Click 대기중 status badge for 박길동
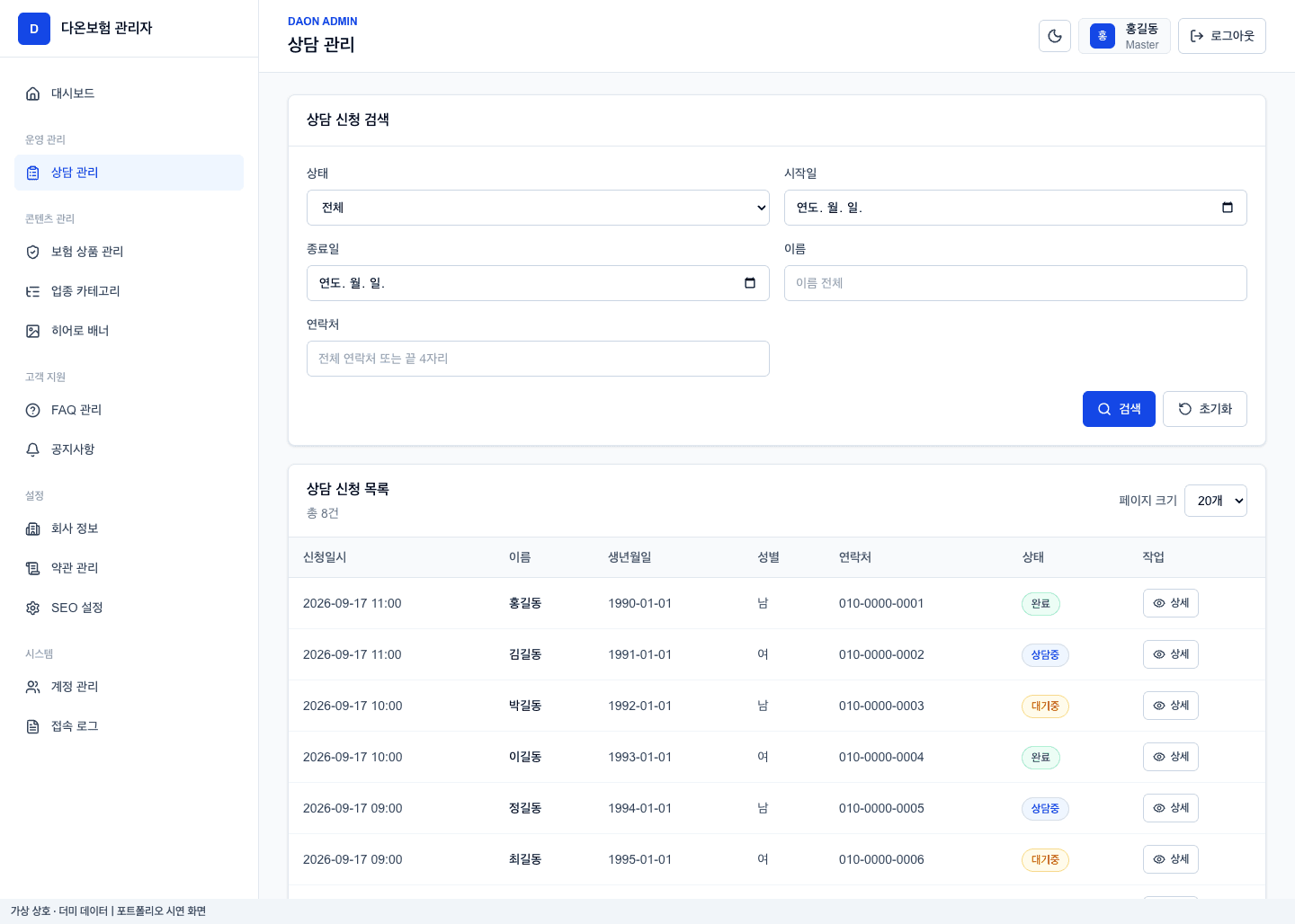The width and height of the screenshot is (1295, 924). click(1045, 706)
